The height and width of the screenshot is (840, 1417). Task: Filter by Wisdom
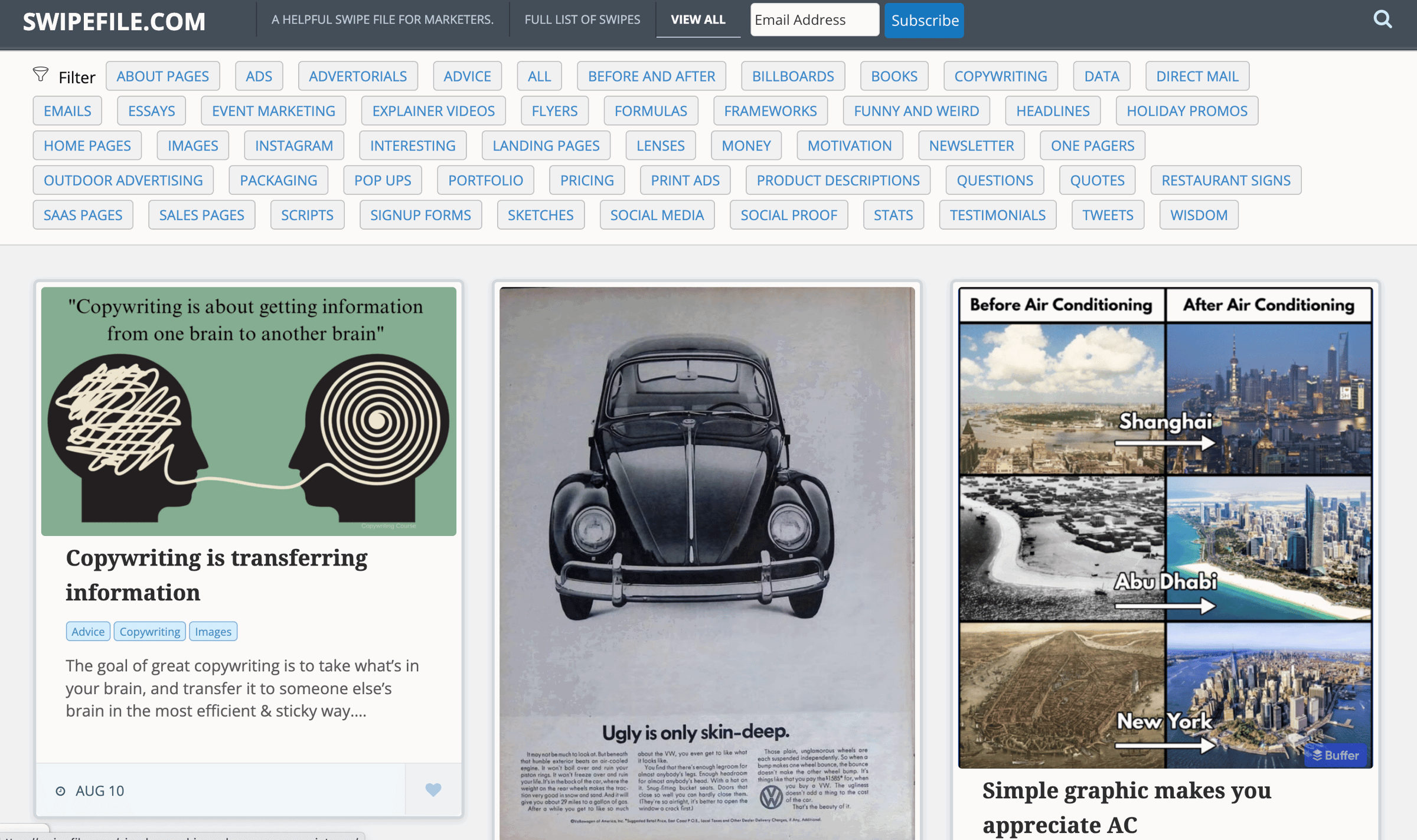(1199, 215)
